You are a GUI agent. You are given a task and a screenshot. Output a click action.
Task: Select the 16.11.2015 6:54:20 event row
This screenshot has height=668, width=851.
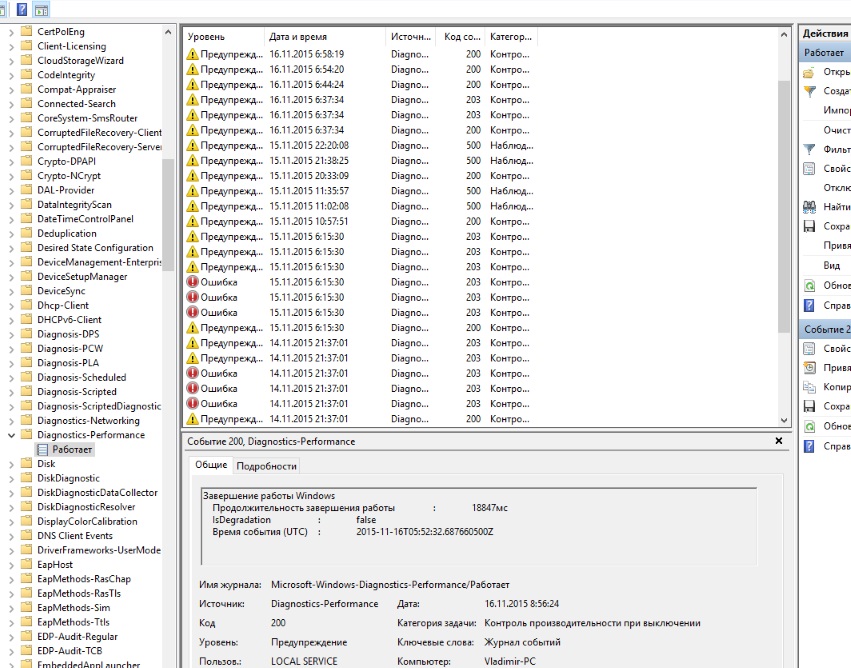(x=359, y=69)
